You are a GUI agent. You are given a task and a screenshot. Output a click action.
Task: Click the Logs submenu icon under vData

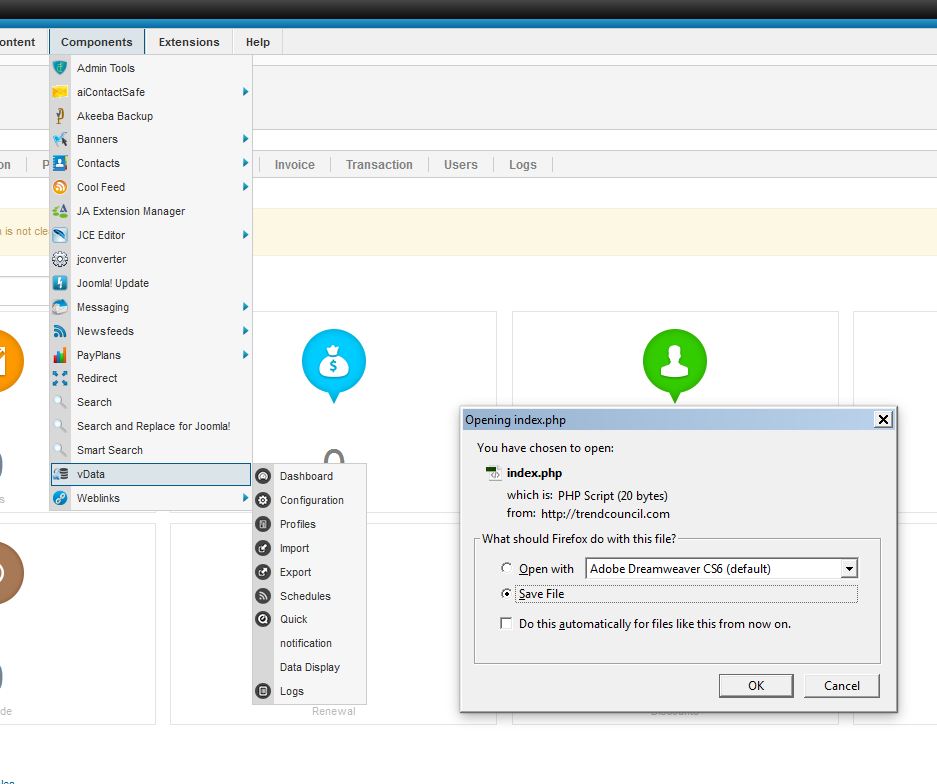(263, 691)
